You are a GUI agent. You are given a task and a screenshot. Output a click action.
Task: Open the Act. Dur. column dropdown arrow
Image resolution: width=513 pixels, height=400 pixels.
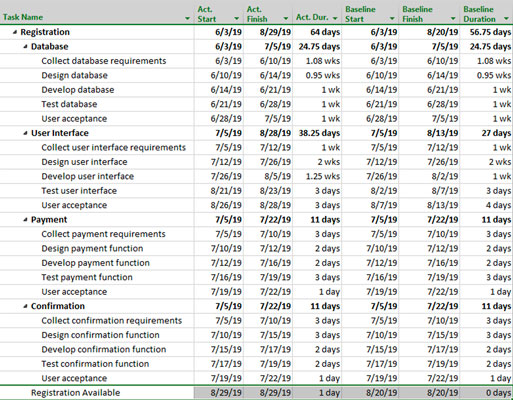[335, 18]
